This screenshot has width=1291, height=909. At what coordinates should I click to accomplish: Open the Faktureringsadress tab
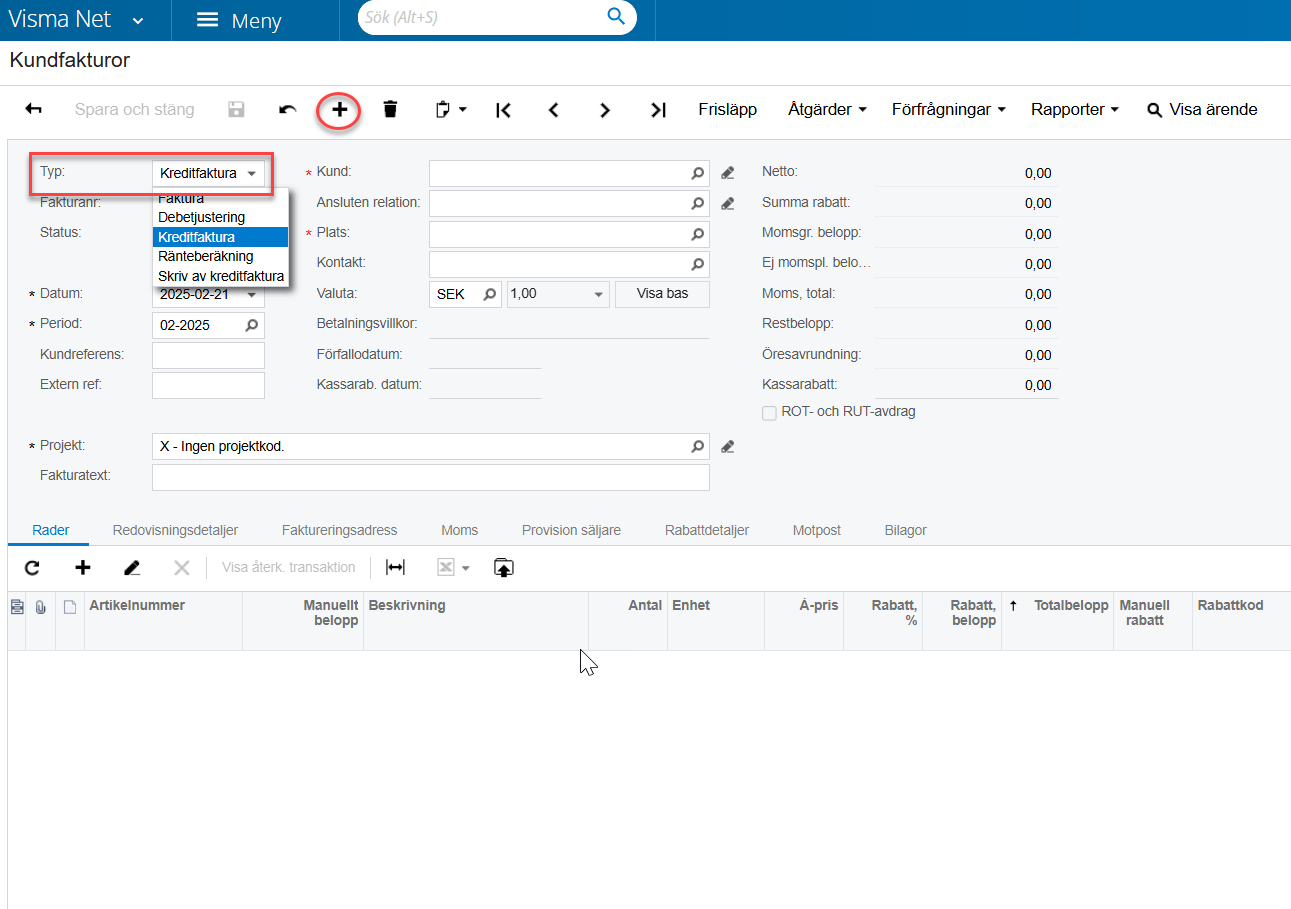pos(339,530)
